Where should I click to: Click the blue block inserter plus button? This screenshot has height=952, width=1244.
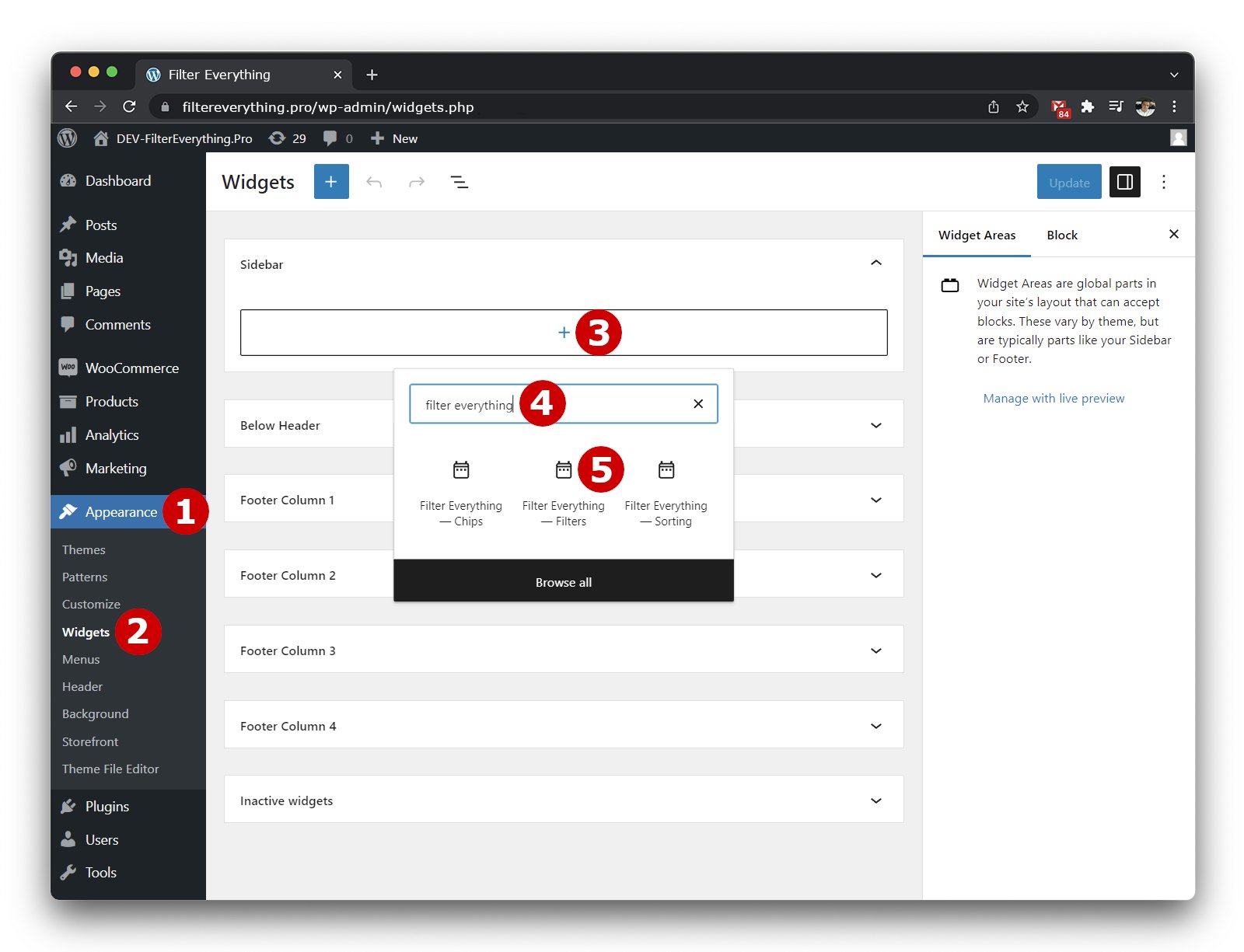click(331, 182)
